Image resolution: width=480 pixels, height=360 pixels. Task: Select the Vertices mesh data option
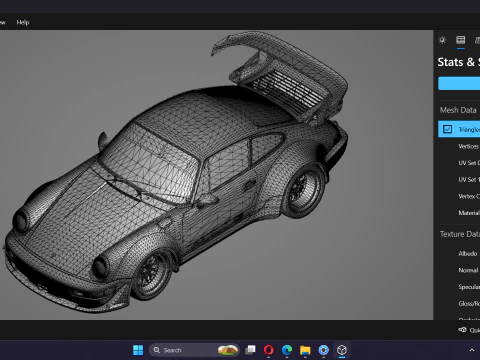(x=469, y=146)
